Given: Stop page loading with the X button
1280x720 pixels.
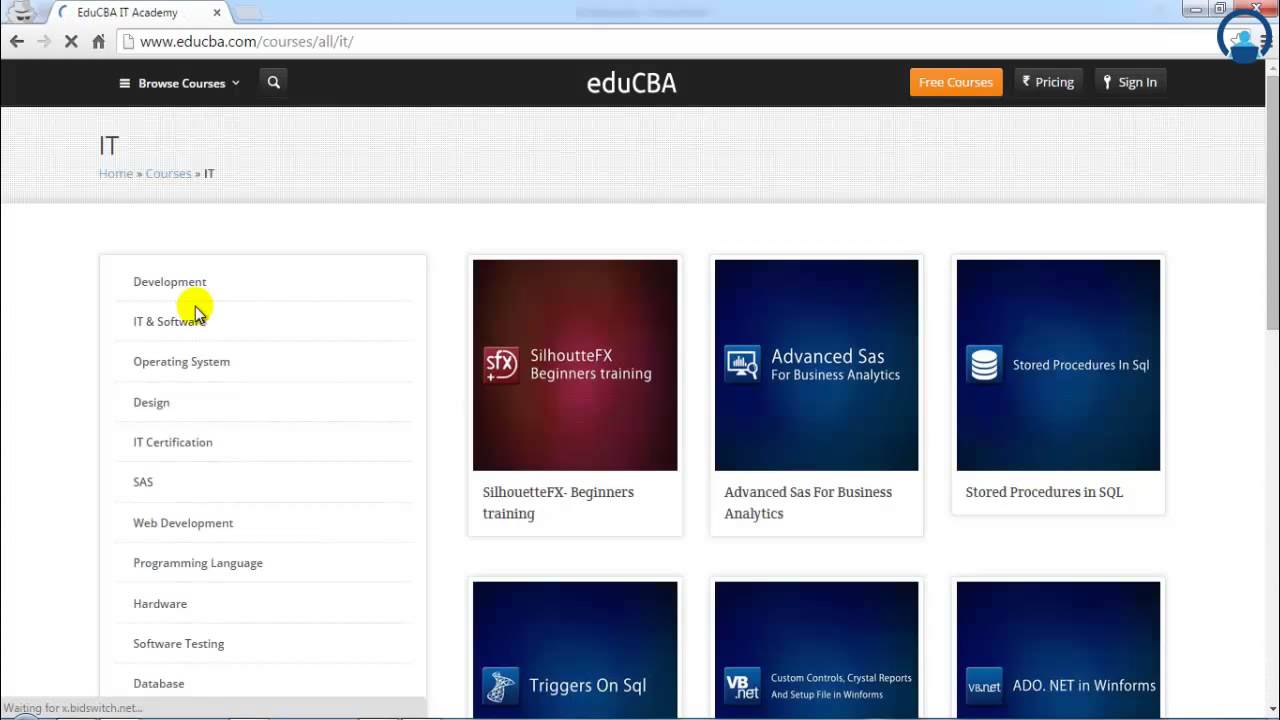Looking at the screenshot, I should 71,41.
